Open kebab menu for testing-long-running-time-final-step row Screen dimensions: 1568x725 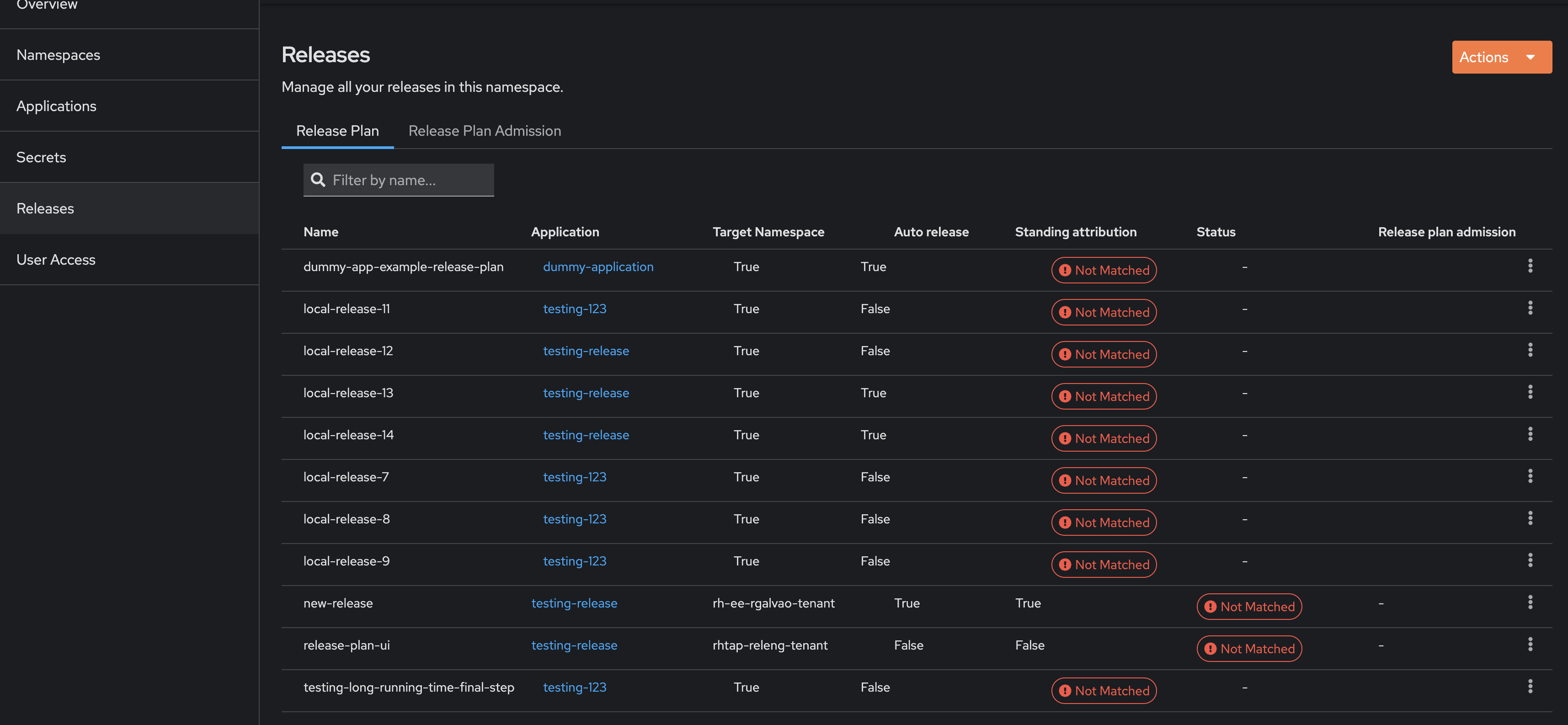click(x=1530, y=686)
